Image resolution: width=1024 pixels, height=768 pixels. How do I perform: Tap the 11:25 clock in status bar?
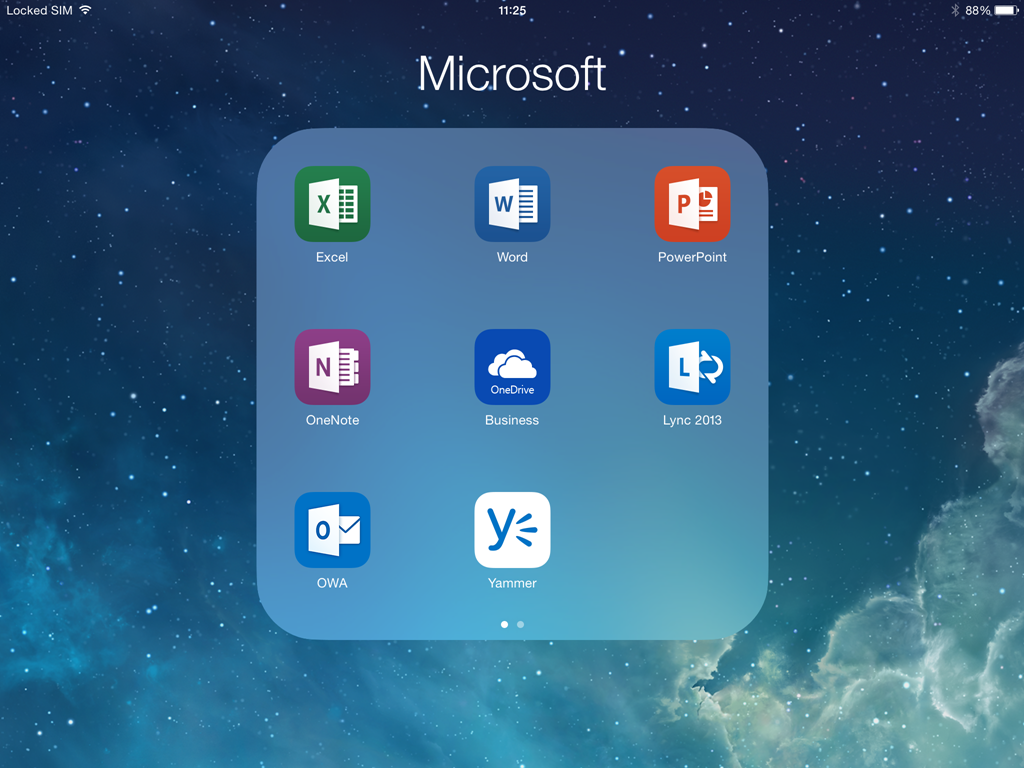click(512, 10)
